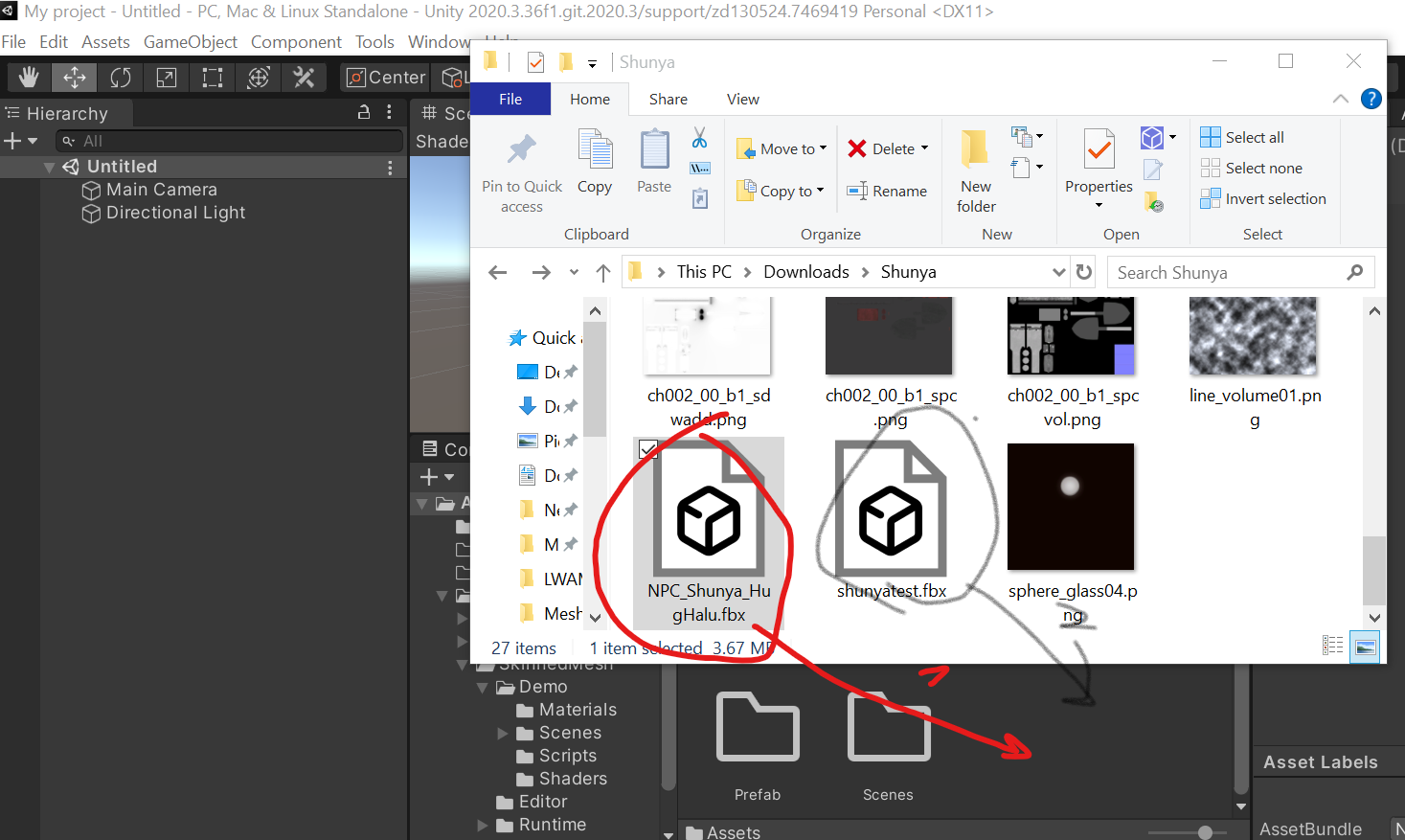Click Select all in ribbon
Image resolution: width=1405 pixels, height=840 pixels.
pyautogui.click(x=1242, y=137)
